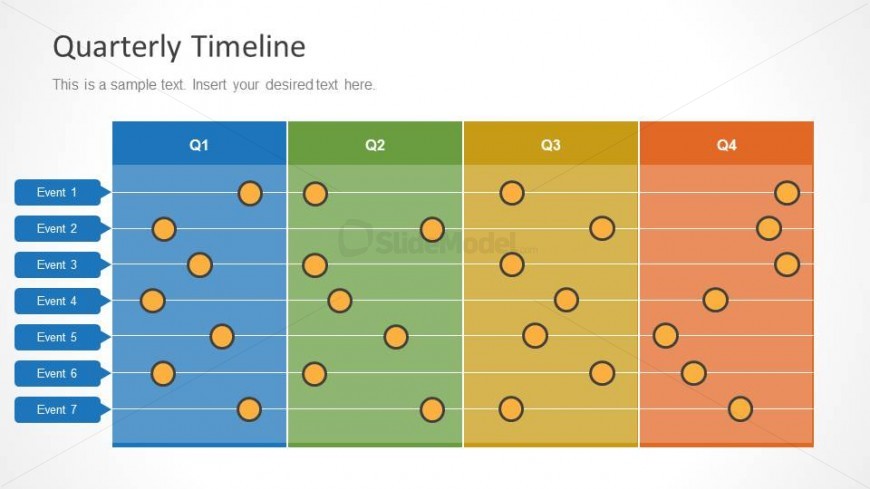Click the Q4 column header
Image resolution: width=870 pixels, height=489 pixels.
[727, 145]
